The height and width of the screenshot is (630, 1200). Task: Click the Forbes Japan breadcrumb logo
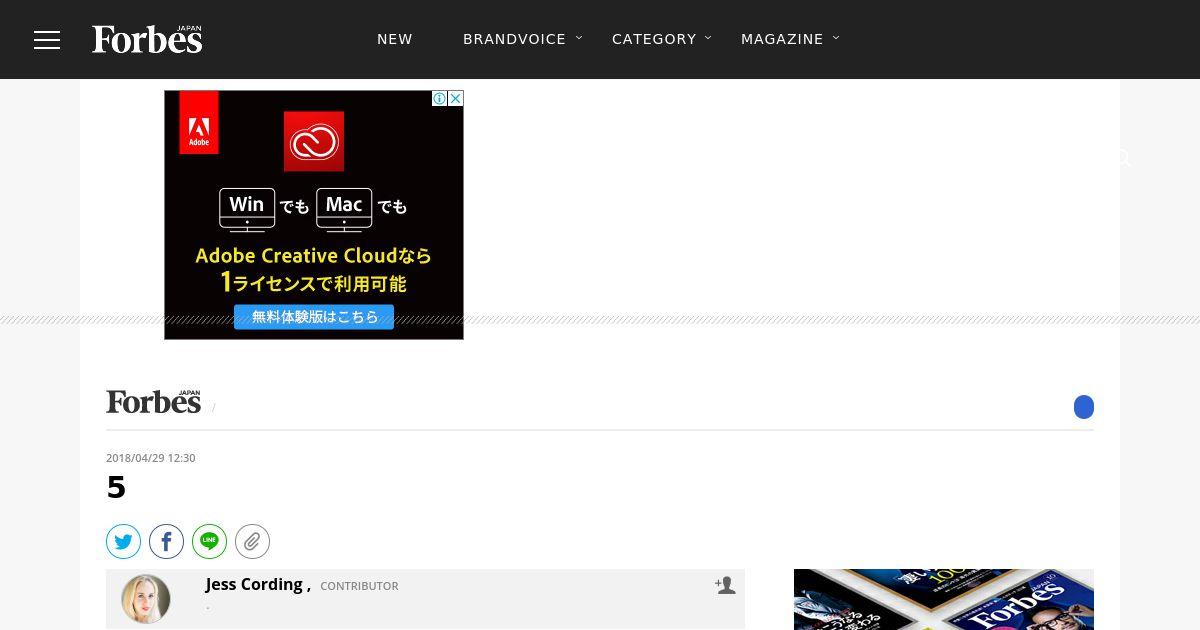154,401
